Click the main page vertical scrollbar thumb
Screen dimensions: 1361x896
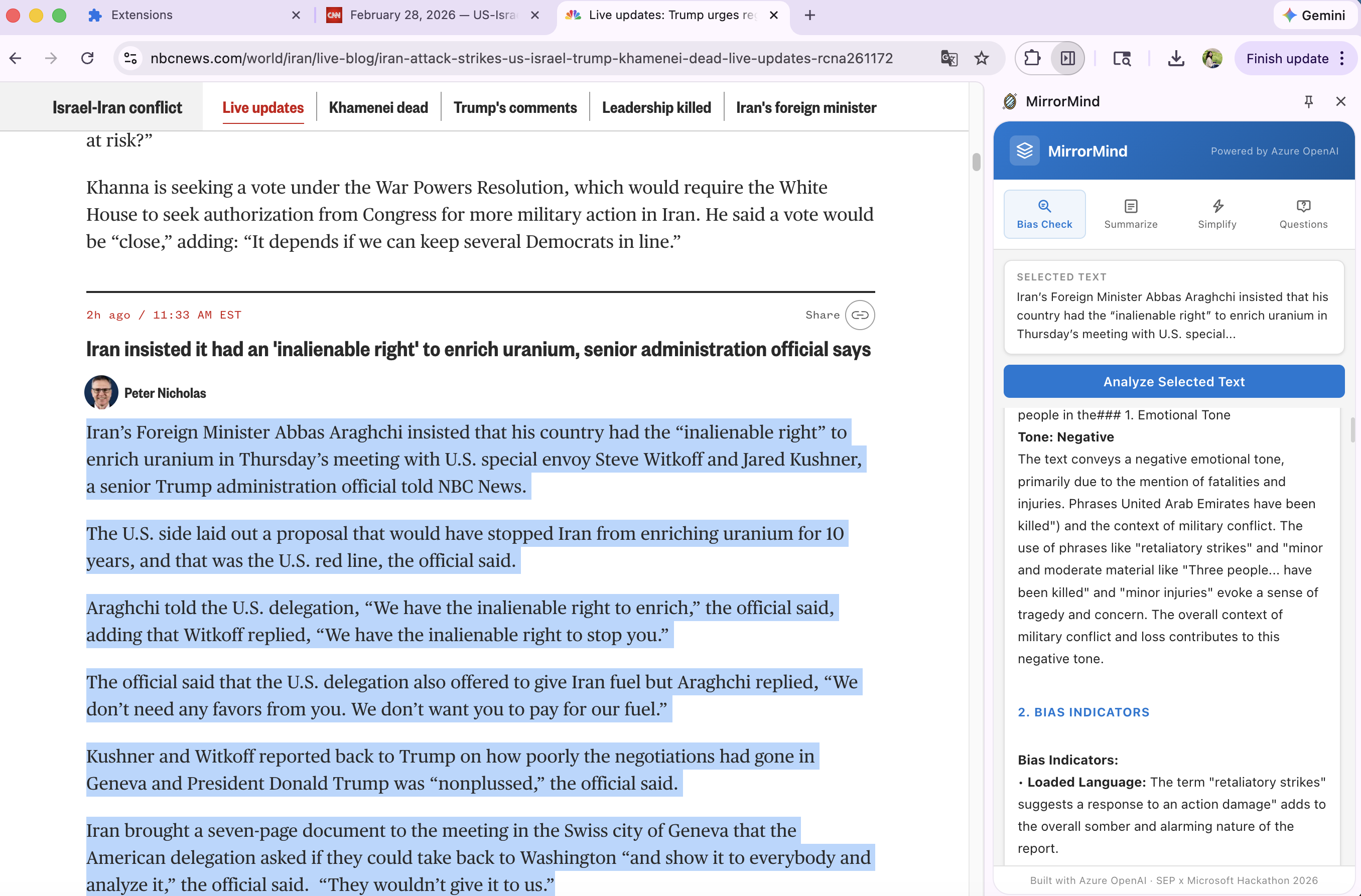[976, 163]
